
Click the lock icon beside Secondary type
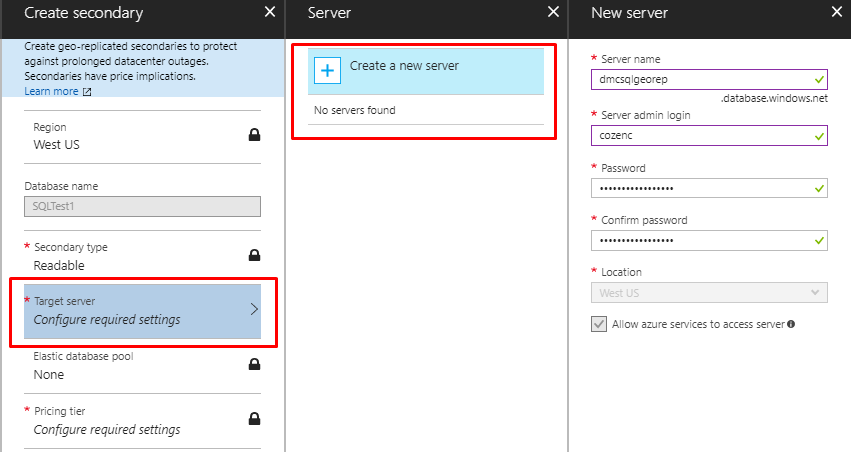coord(254,255)
